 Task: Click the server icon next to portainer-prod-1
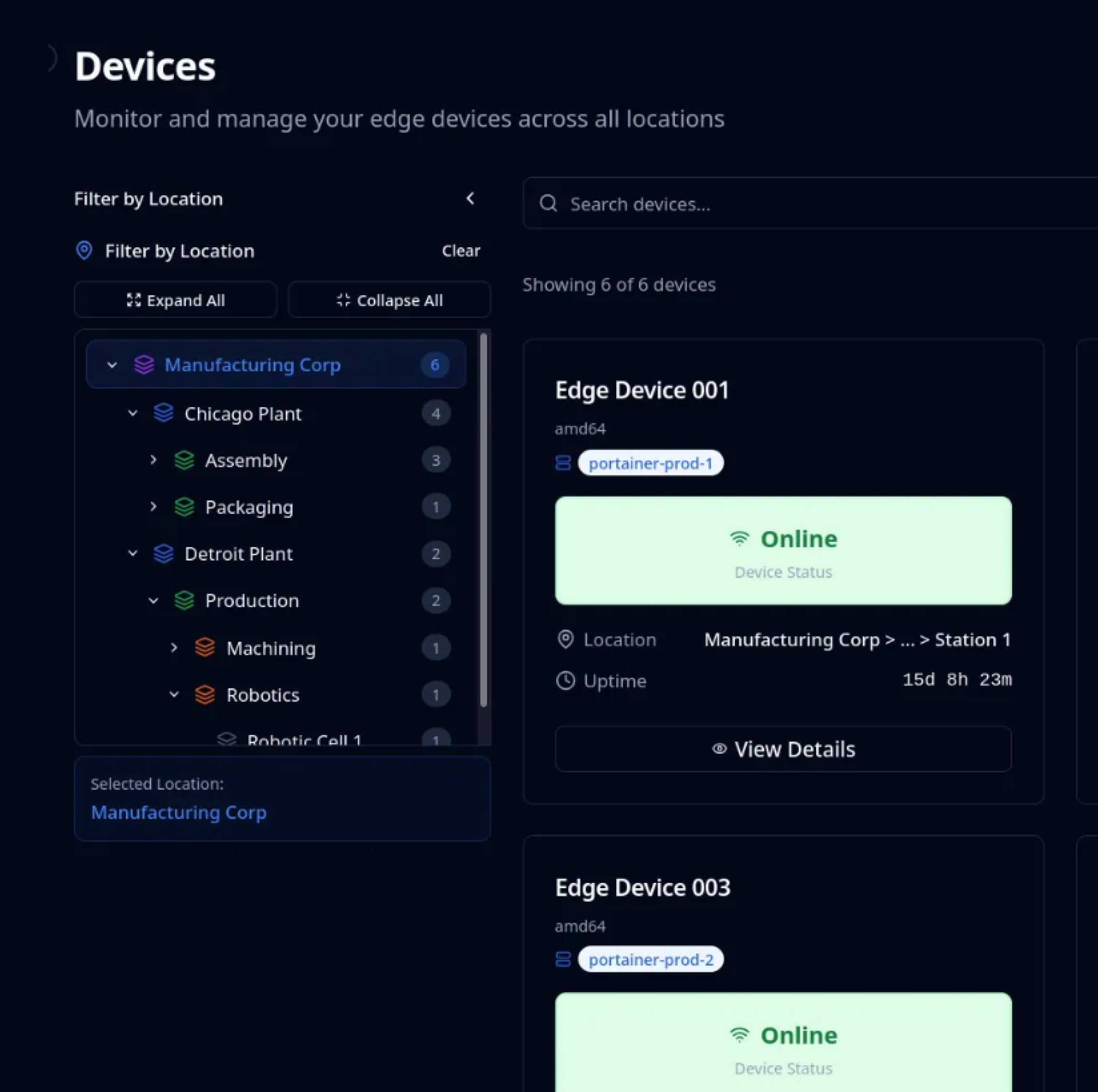tap(563, 463)
